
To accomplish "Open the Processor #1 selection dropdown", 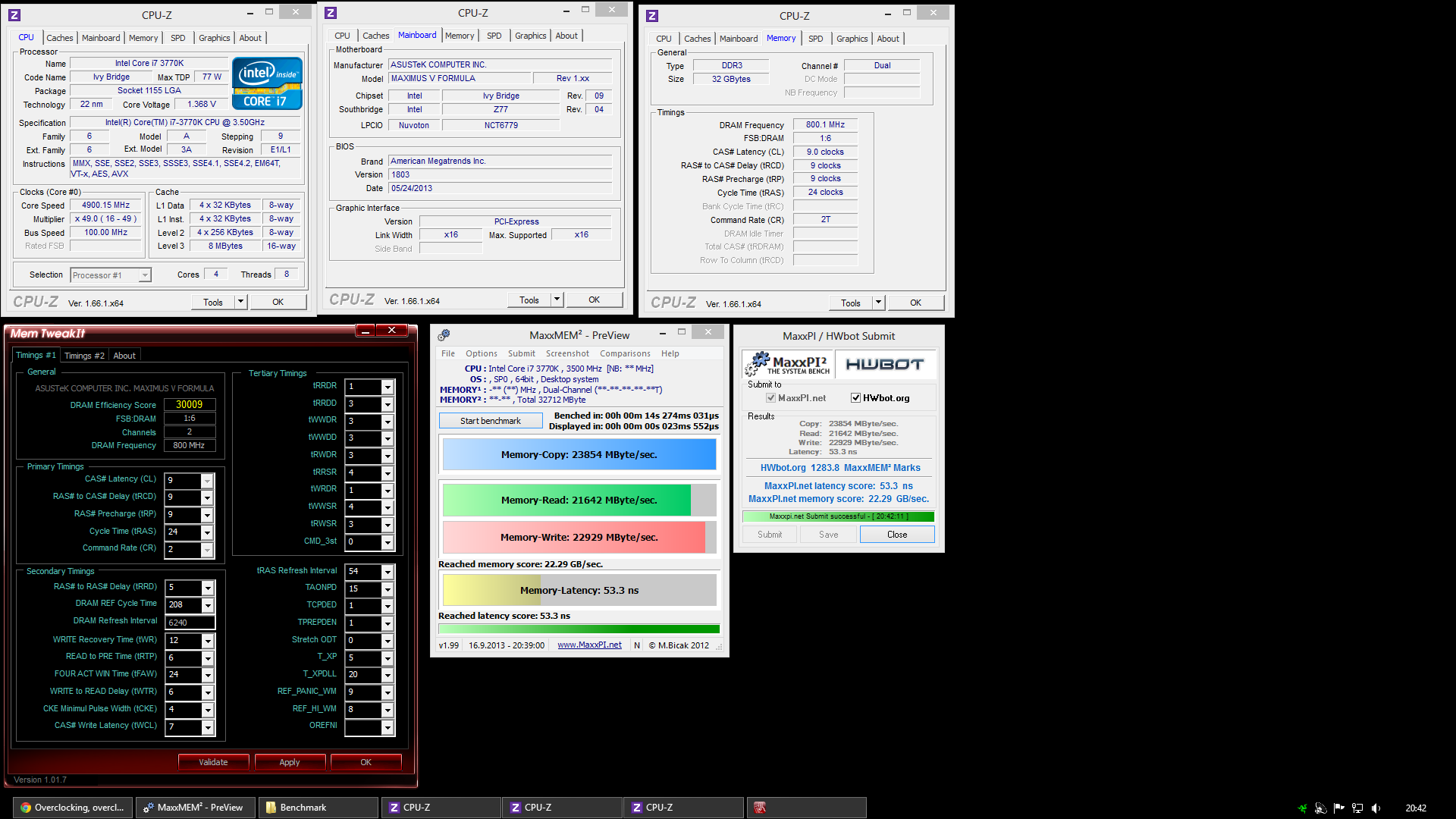I will coord(111,275).
